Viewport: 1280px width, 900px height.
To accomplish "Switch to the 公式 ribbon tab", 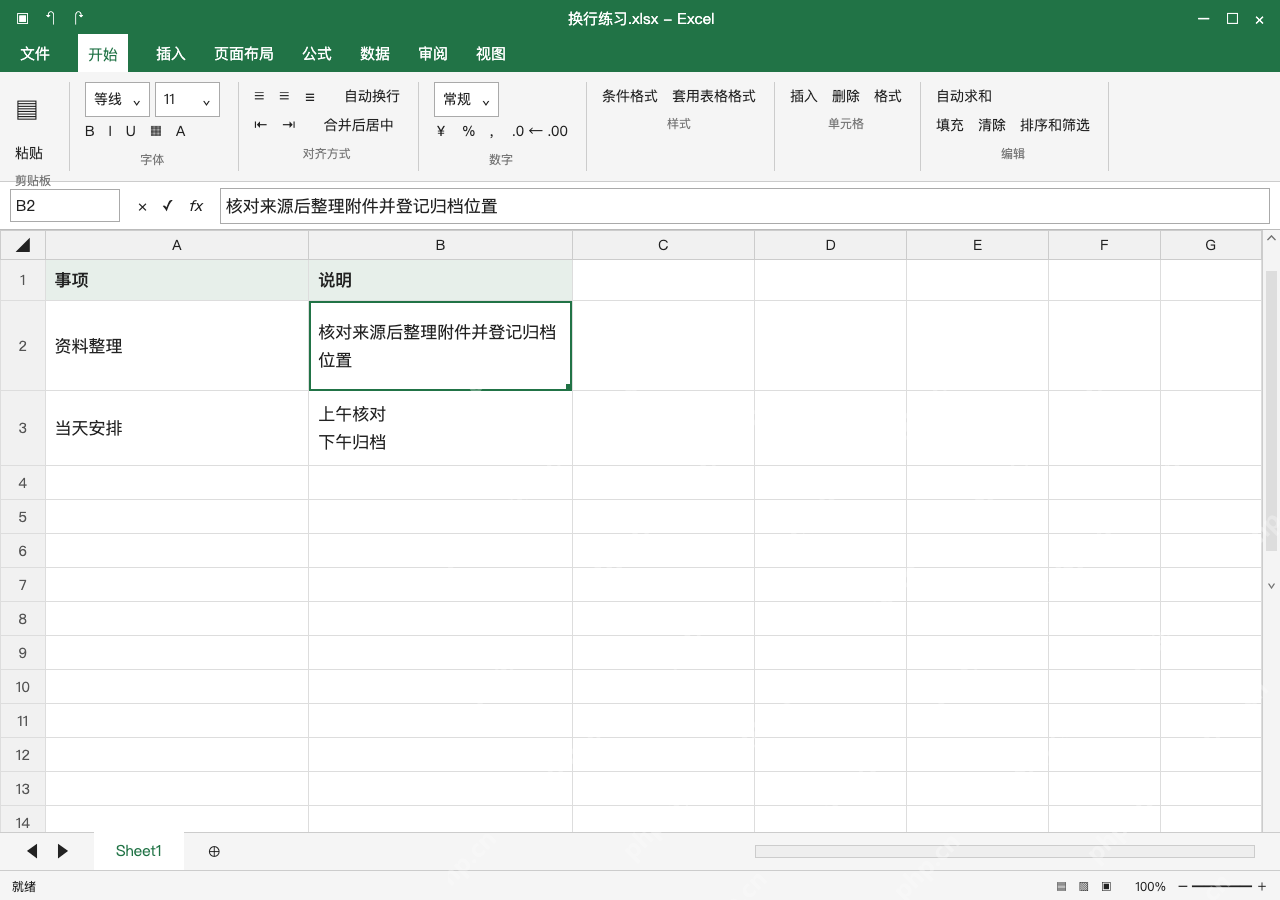I will 317,53.
